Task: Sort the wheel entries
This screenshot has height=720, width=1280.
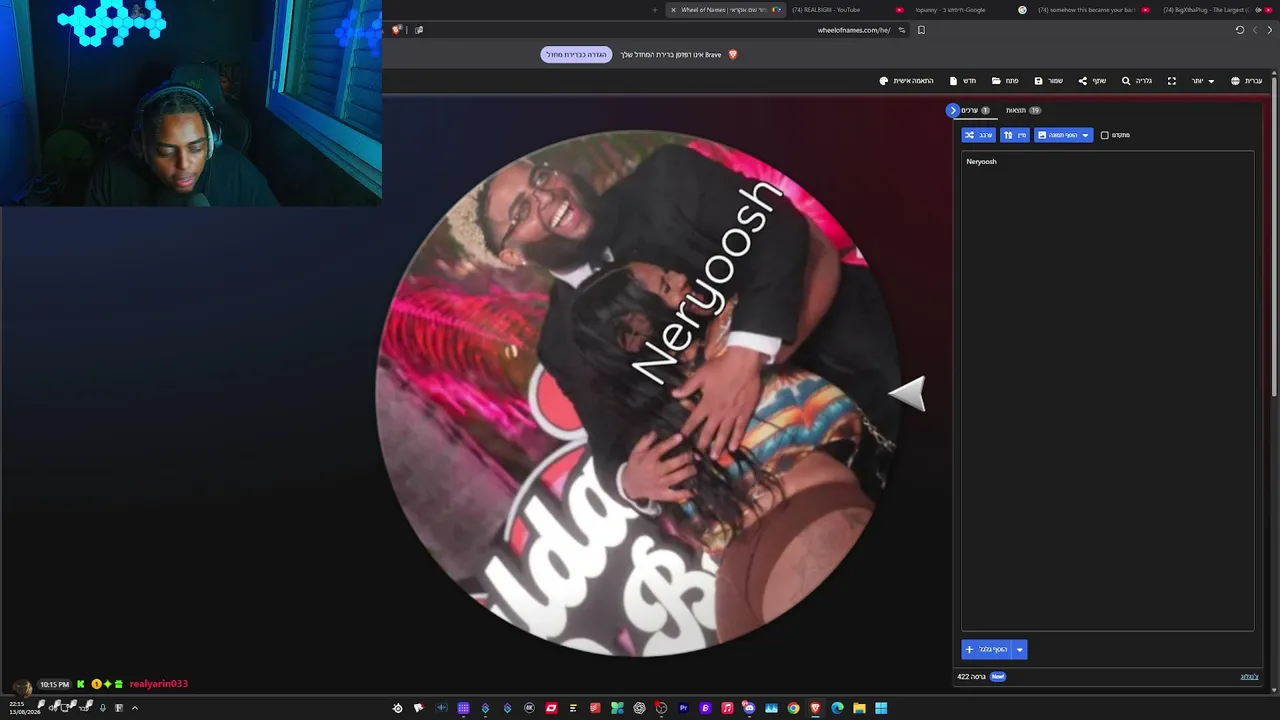Action: [1015, 135]
